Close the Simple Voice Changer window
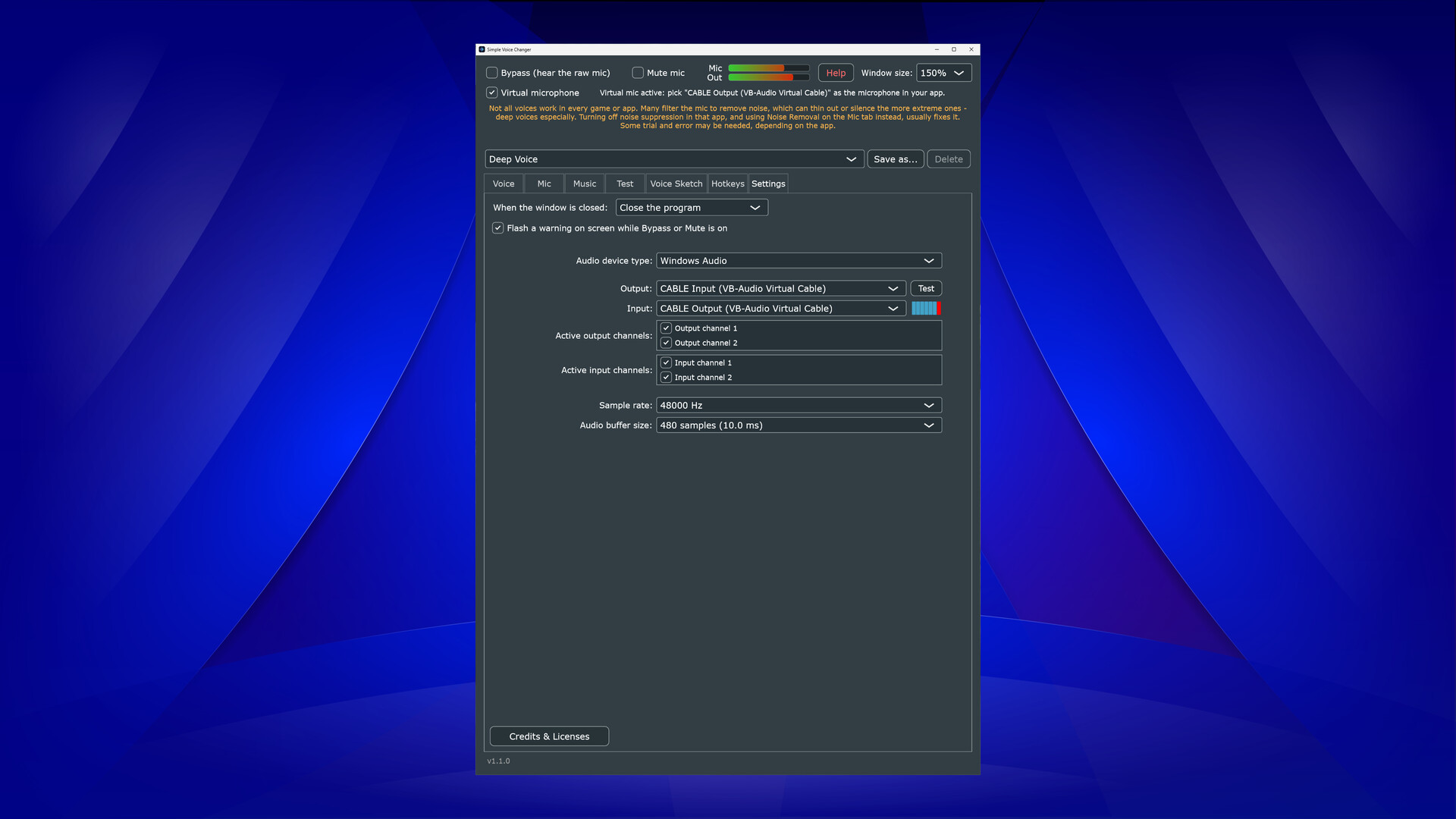Viewport: 1456px width, 819px height. (971, 49)
